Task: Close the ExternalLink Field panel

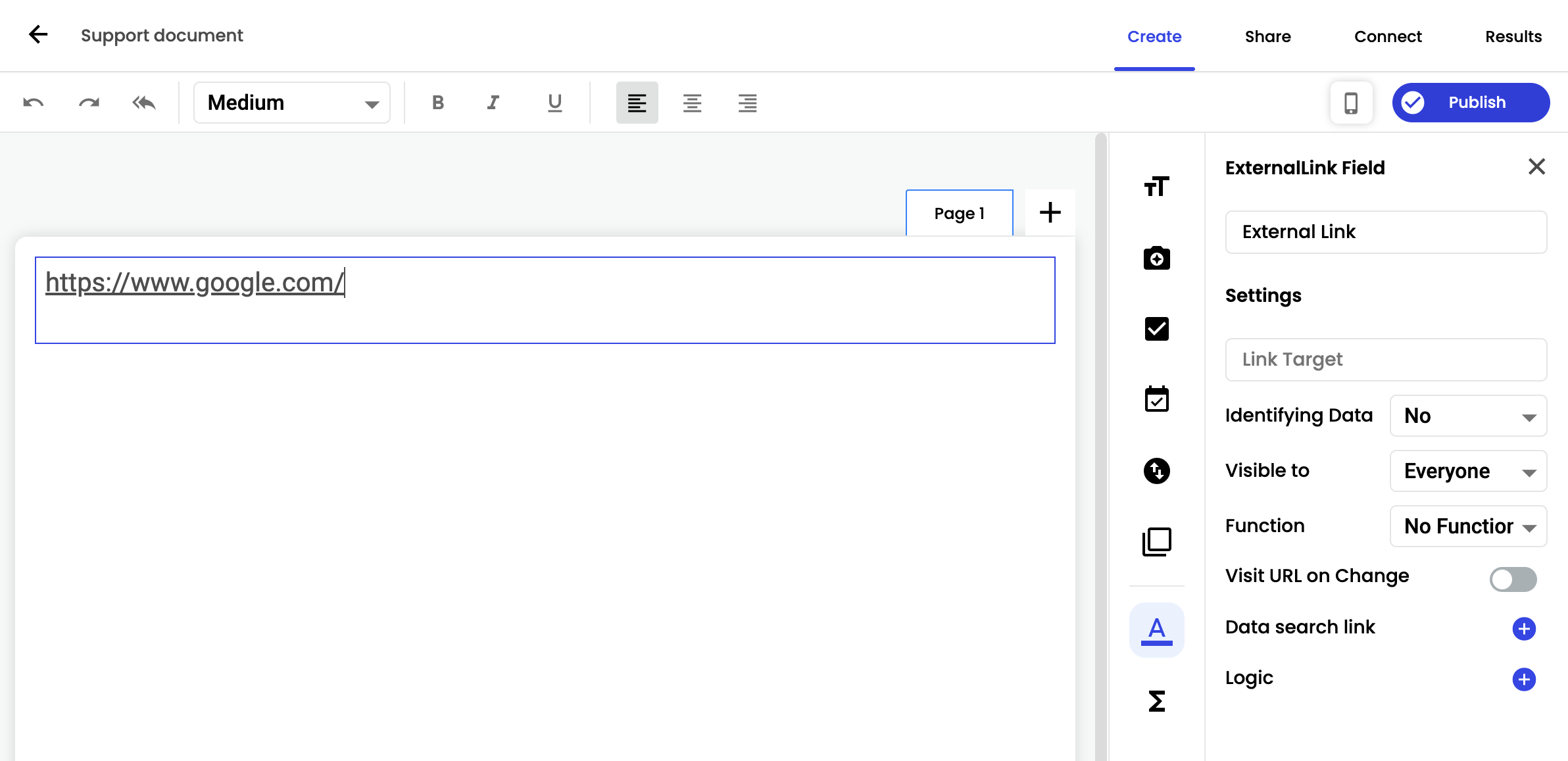Action: click(1536, 166)
